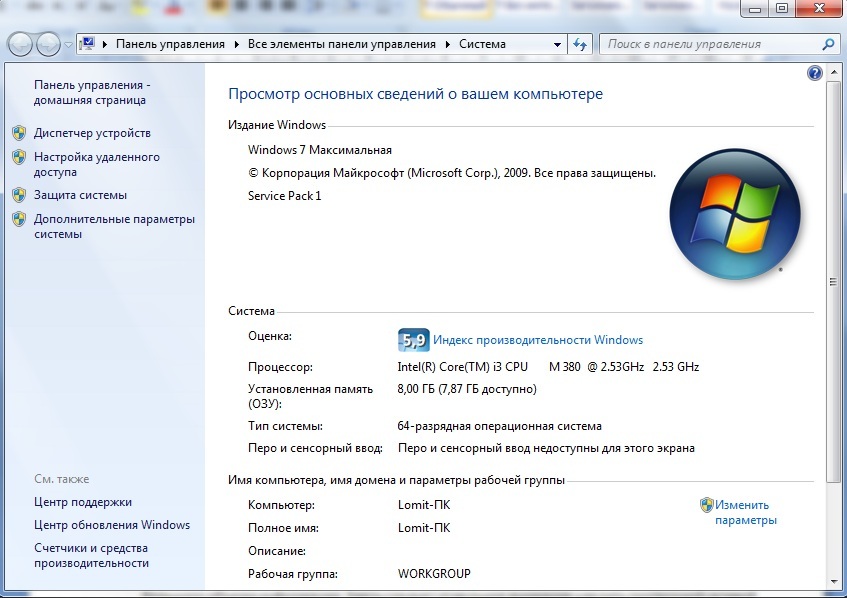Click the refresh button beside the address bar
847x598 pixels.
click(x=580, y=45)
